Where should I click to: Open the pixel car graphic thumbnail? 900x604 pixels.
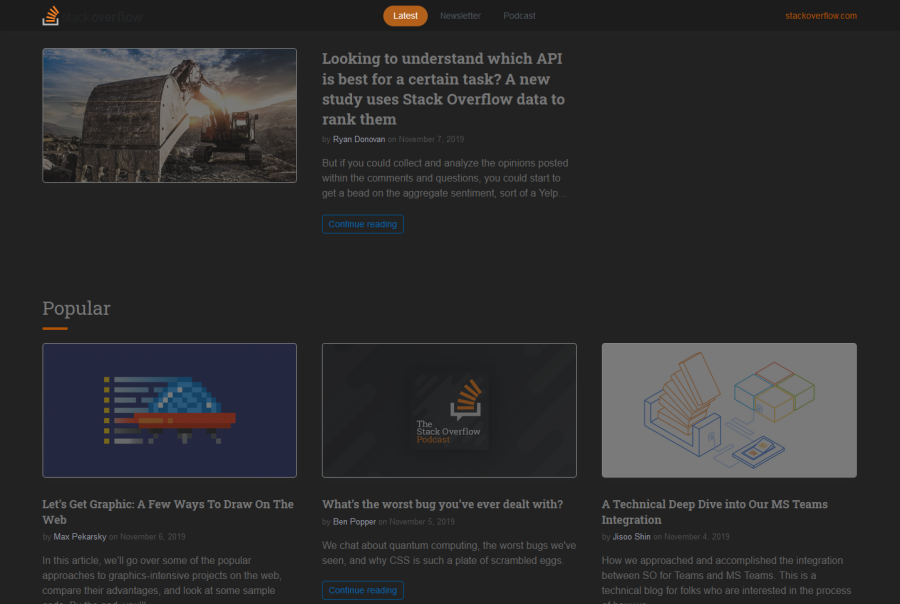[x=169, y=411]
